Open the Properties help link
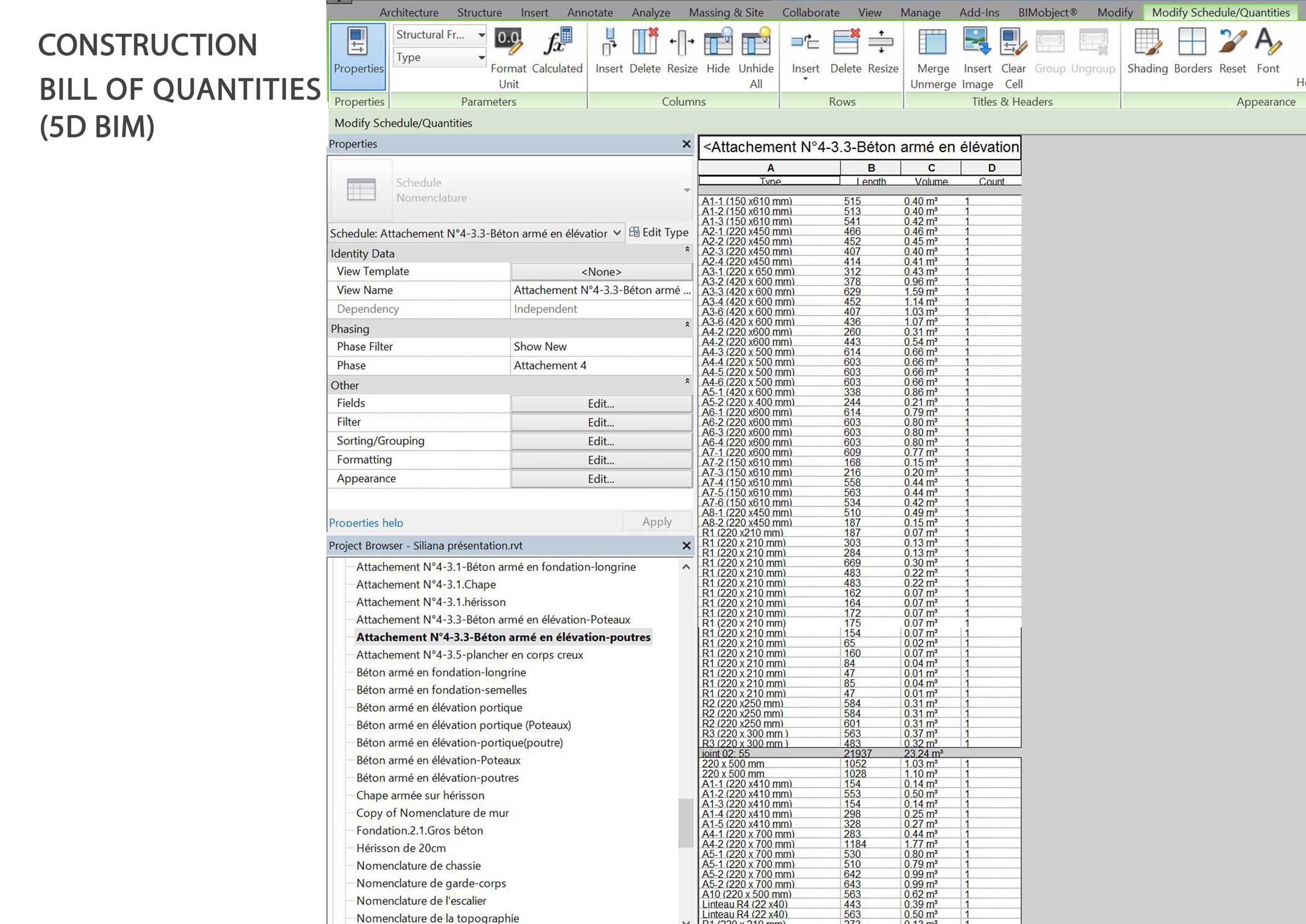The width and height of the screenshot is (1306, 924). (366, 523)
